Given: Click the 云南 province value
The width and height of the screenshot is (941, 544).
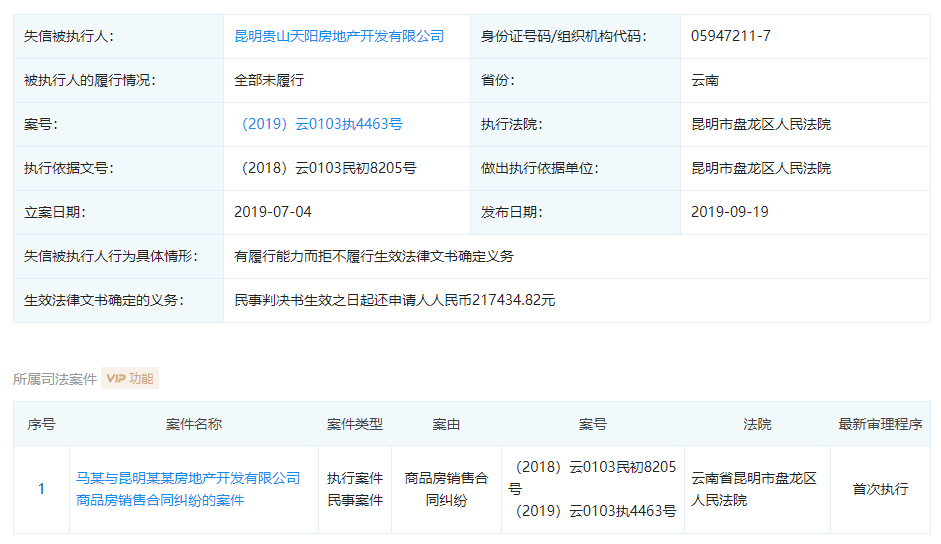Looking at the screenshot, I should point(705,80).
